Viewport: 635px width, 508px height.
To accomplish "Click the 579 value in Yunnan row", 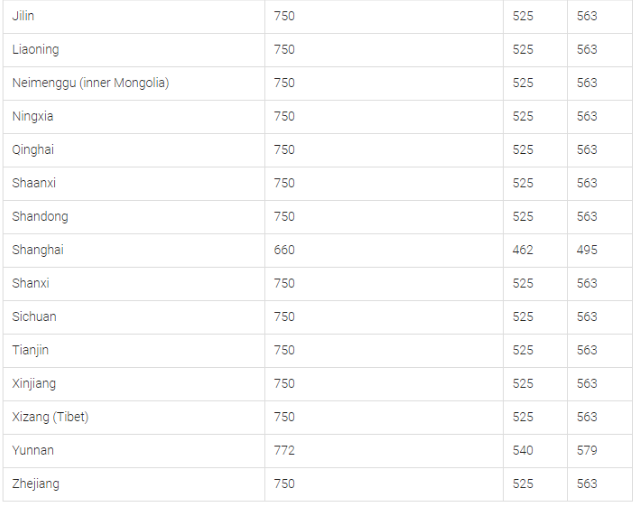I will (587, 450).
